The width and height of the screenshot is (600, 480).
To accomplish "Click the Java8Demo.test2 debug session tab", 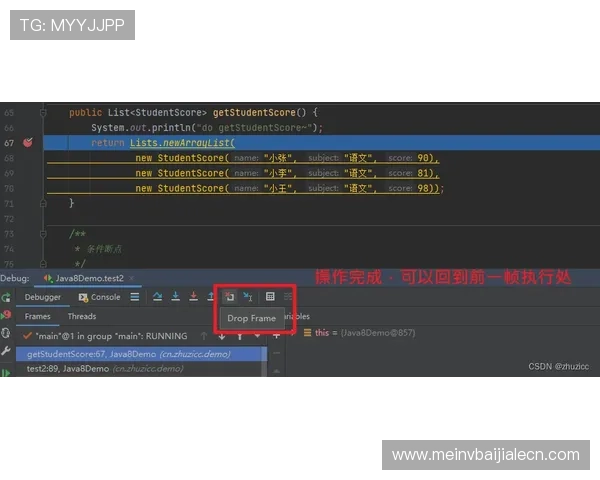I will tap(88, 277).
